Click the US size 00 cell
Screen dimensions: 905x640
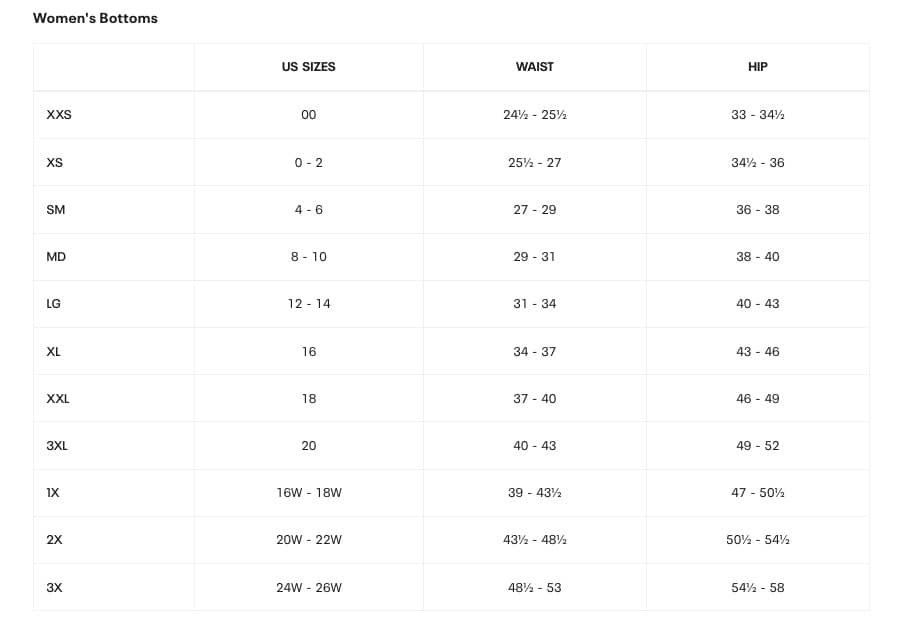(x=308, y=115)
